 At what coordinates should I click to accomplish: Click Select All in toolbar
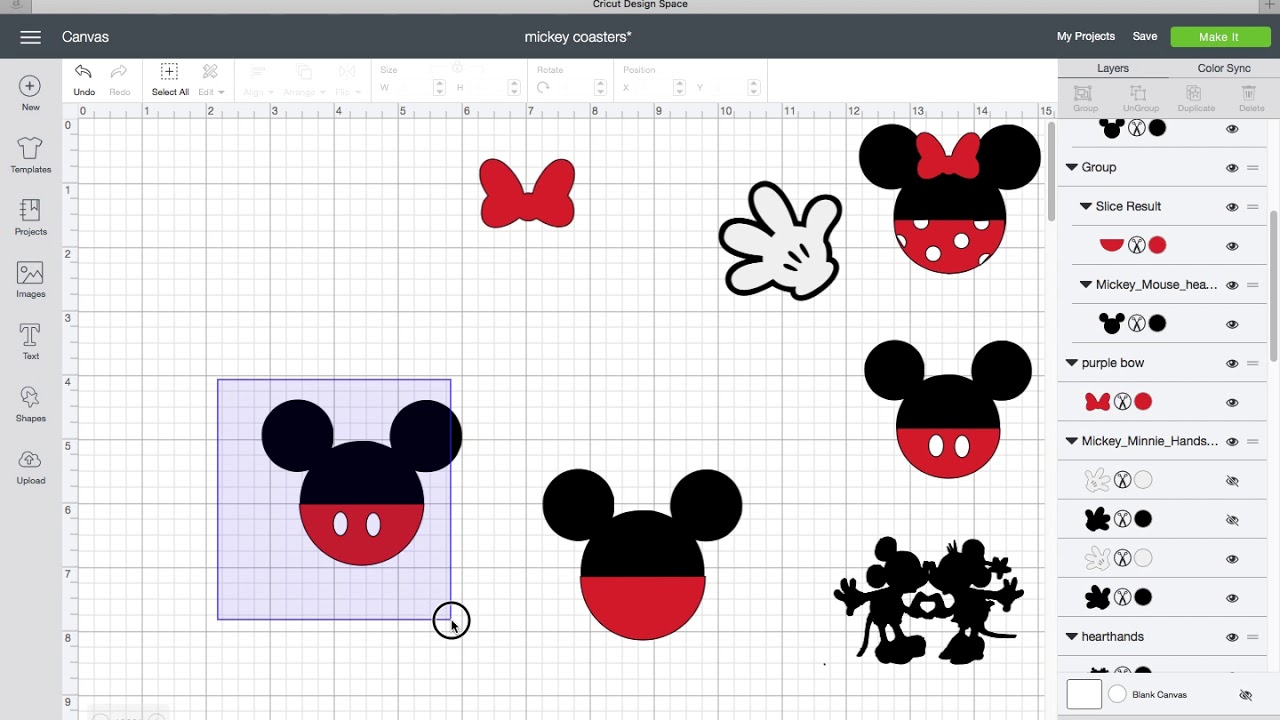[x=170, y=79]
